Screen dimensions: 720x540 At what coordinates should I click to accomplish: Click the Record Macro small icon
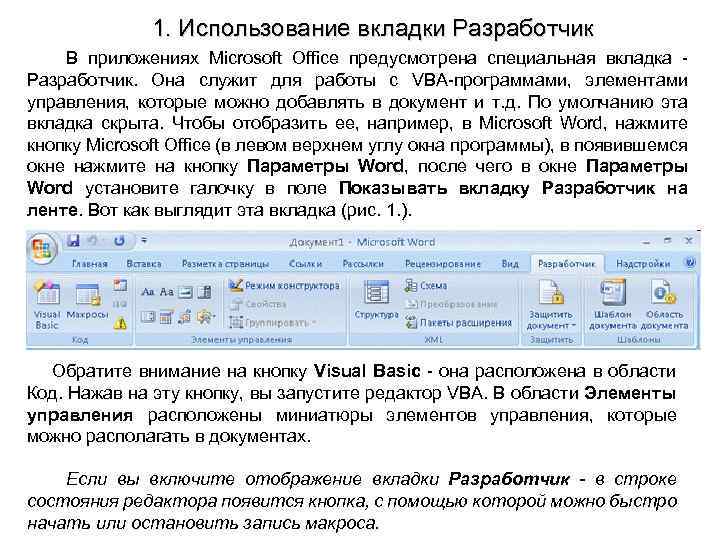tap(120, 285)
